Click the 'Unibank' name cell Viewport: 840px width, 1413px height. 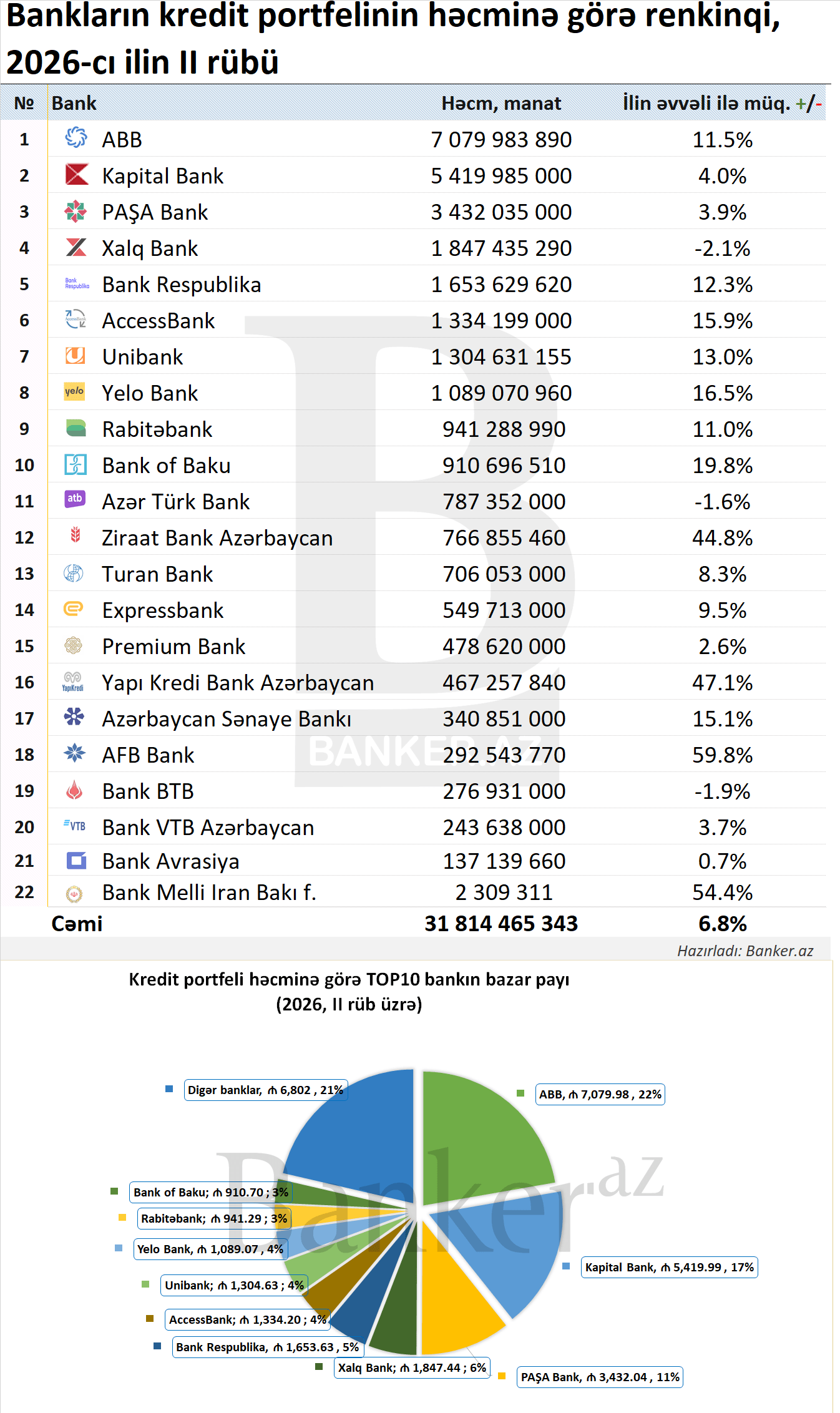(143, 356)
